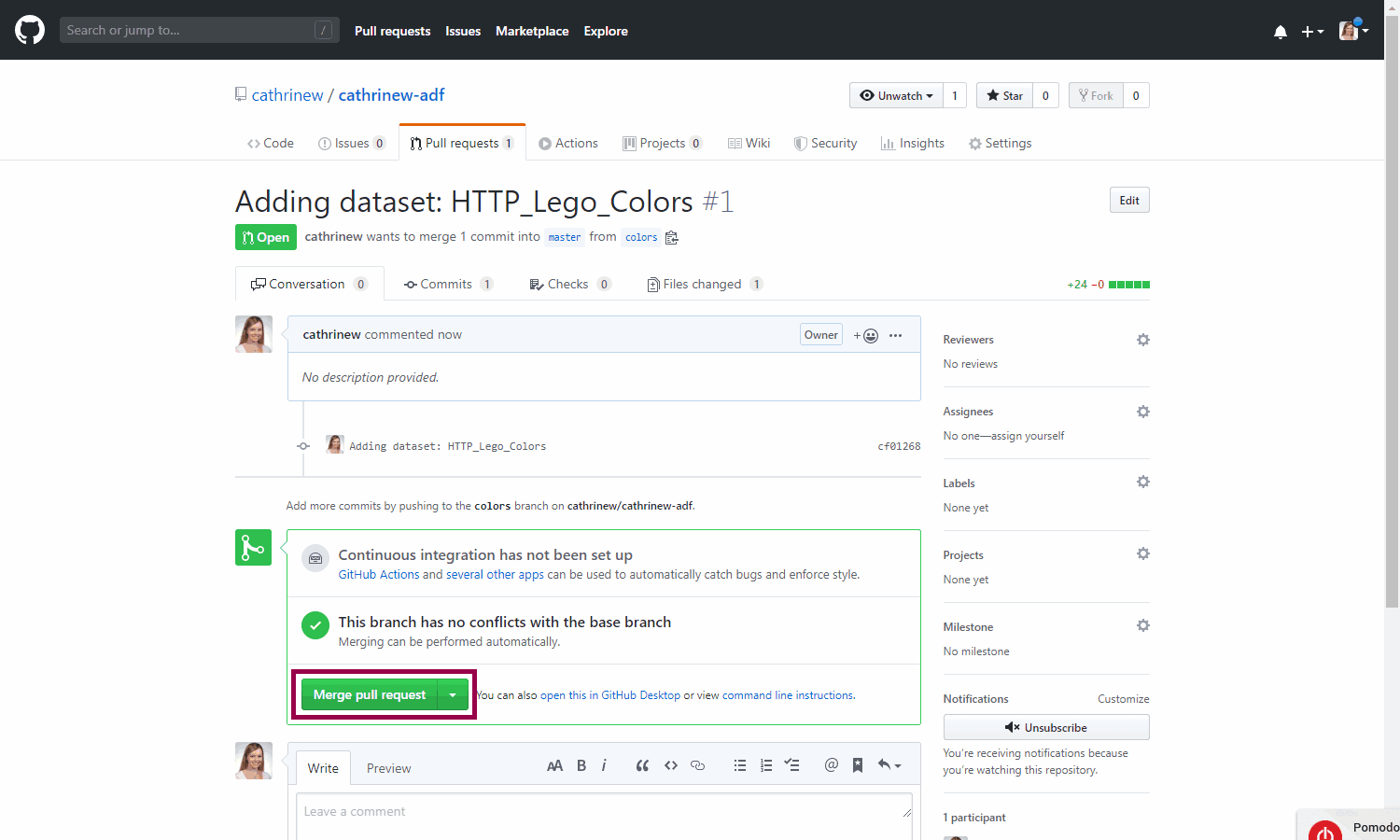Image resolution: width=1400 pixels, height=840 pixels.
Task: Switch to Files changed tab
Action: click(704, 285)
